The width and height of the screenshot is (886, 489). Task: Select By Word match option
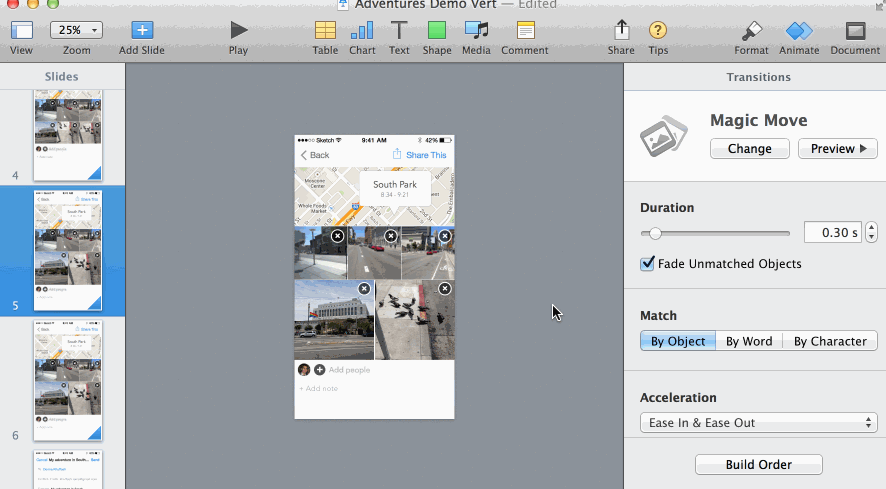[749, 341]
